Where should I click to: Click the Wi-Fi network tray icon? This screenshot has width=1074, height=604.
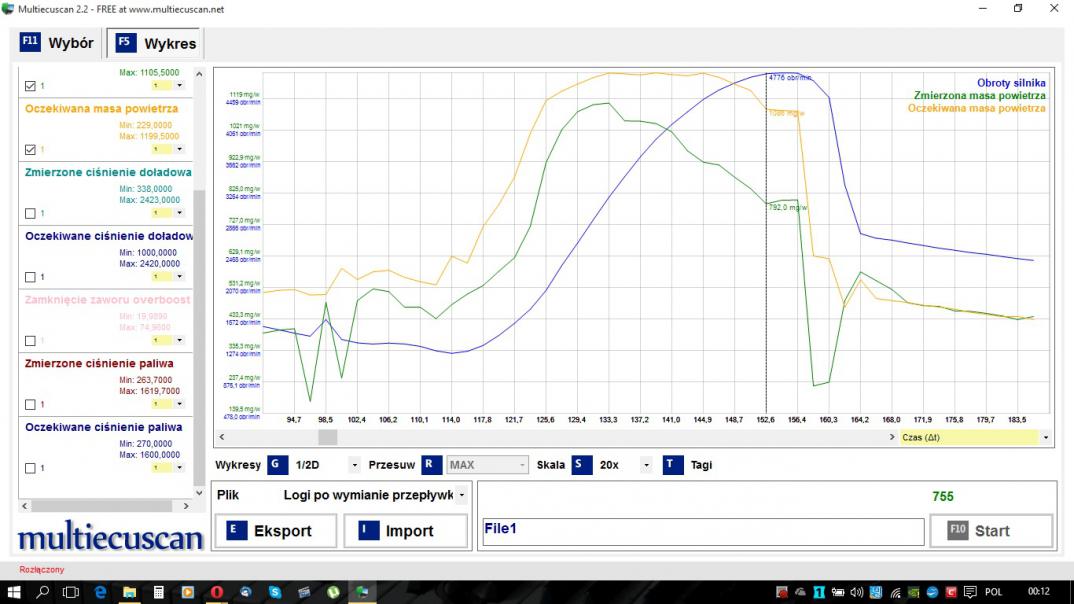[895, 592]
